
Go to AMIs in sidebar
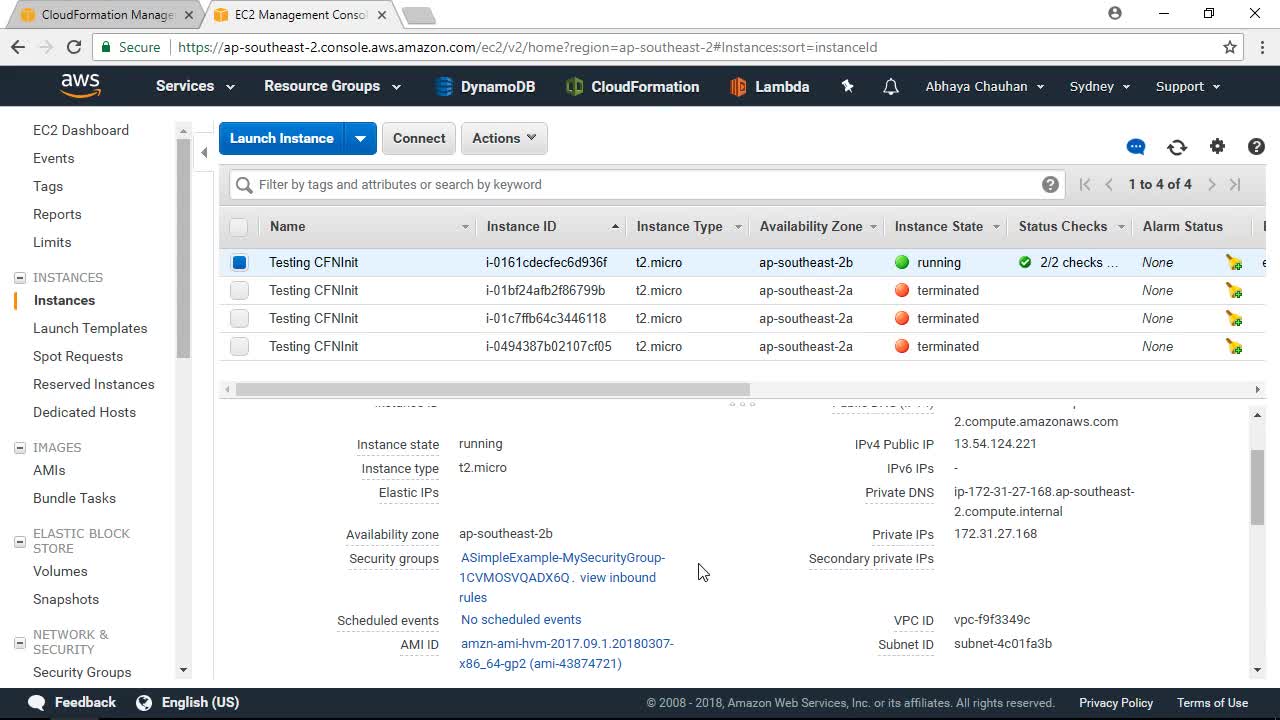tap(49, 470)
